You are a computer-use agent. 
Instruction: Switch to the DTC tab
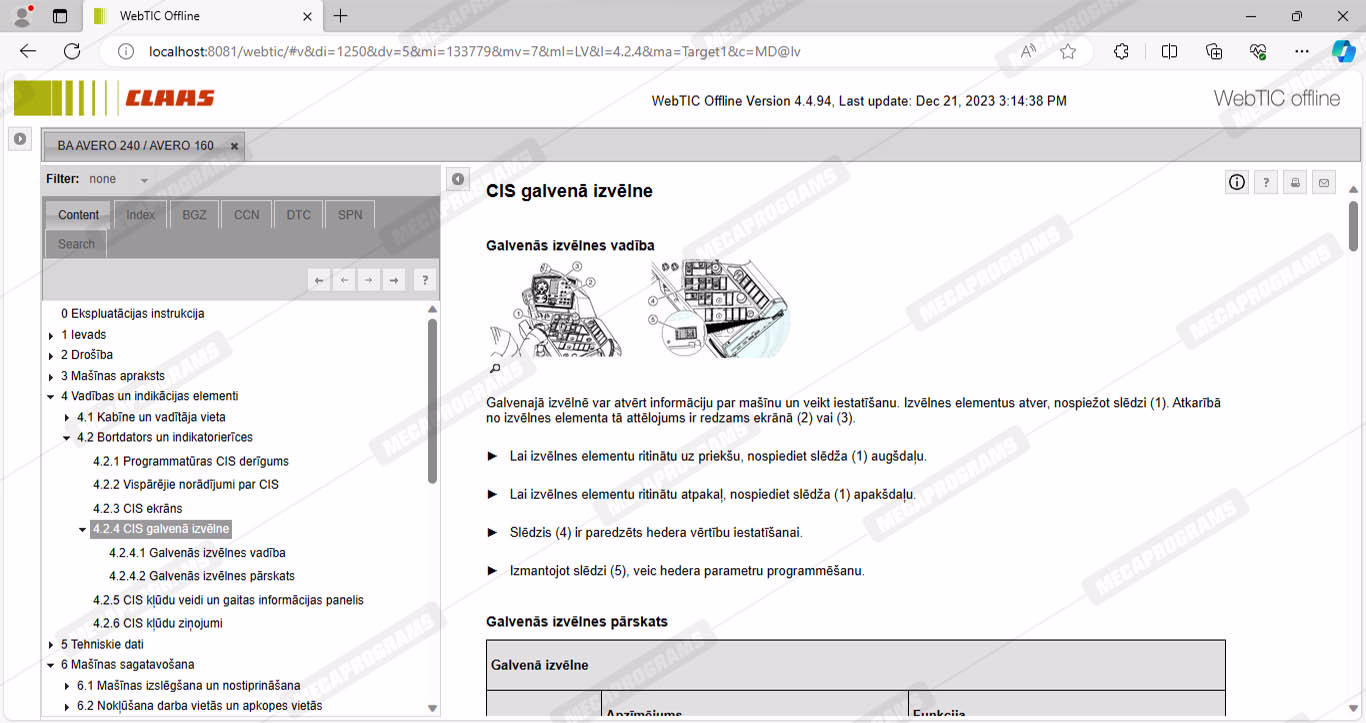298,215
